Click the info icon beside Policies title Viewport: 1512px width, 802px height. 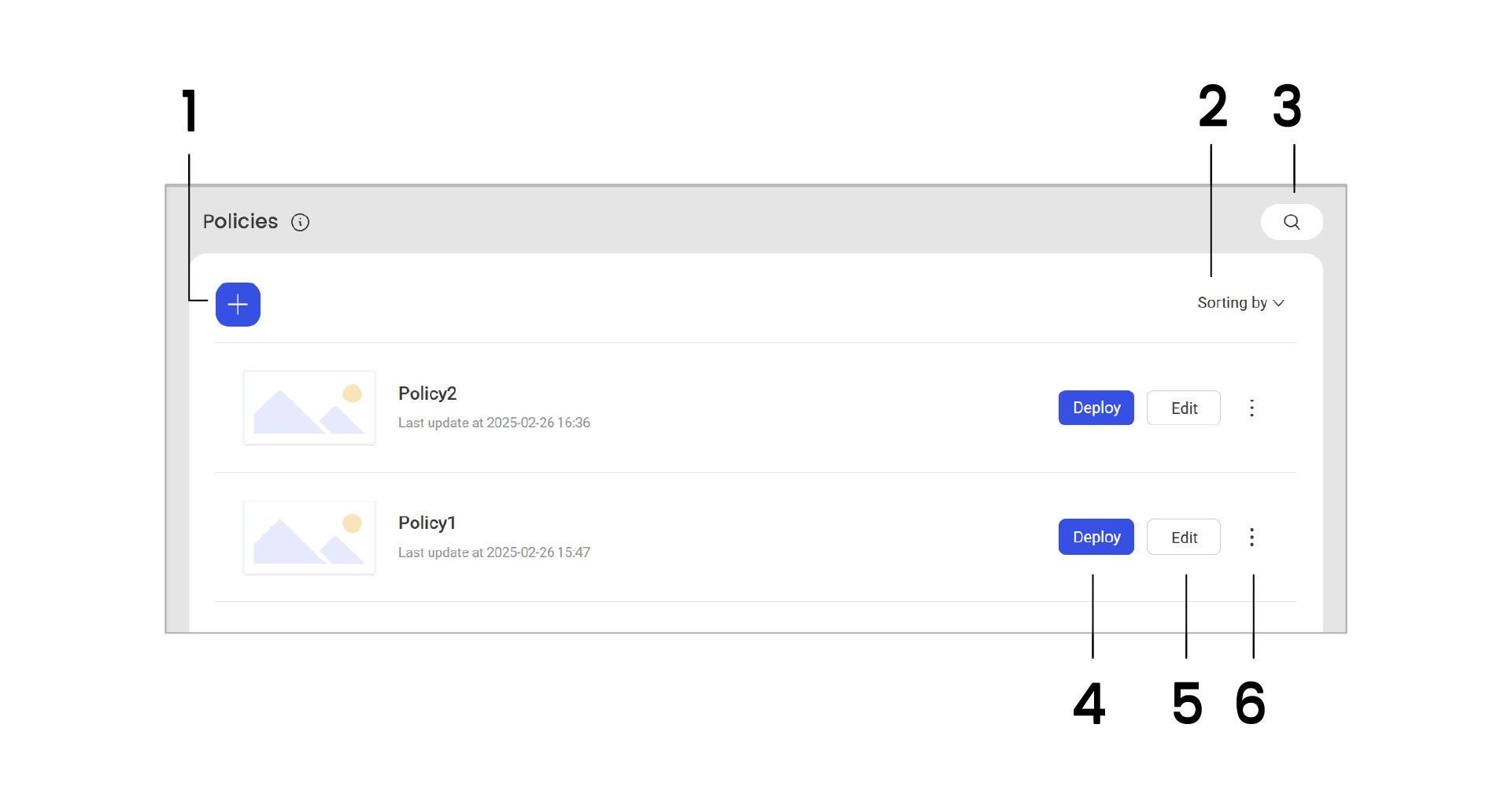(x=300, y=223)
